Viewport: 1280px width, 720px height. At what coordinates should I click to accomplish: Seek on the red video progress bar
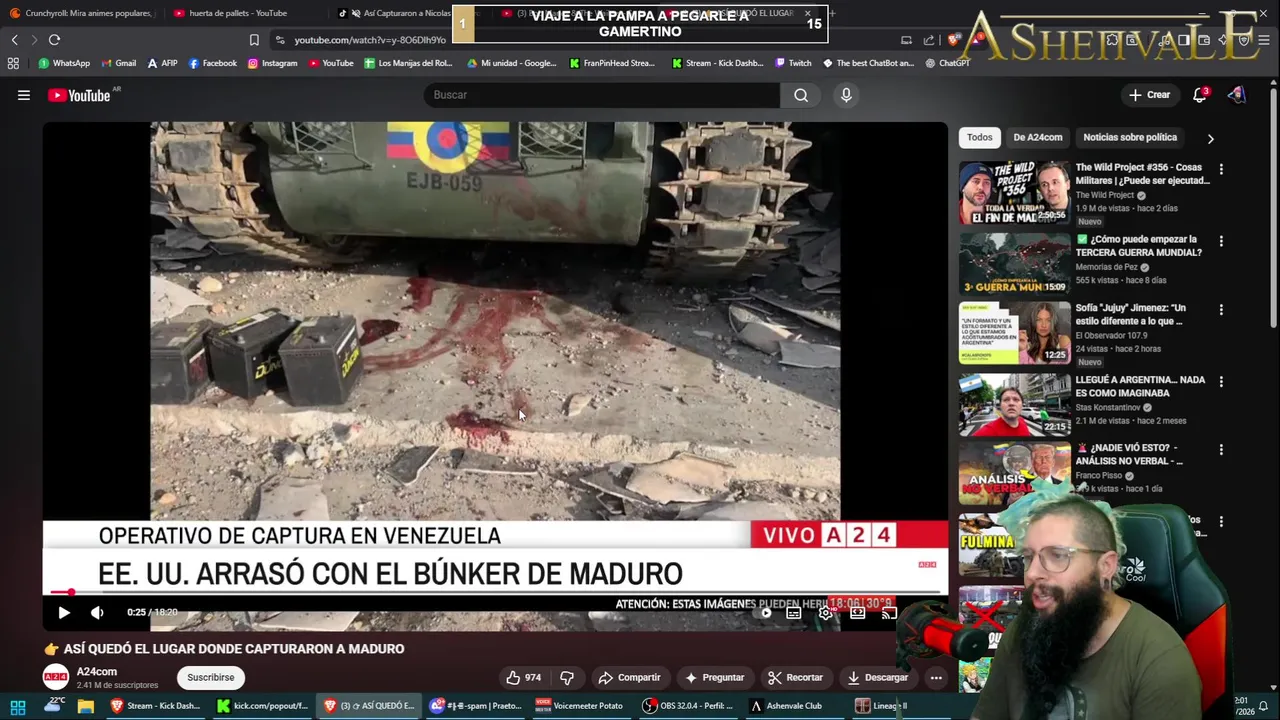click(x=495, y=592)
